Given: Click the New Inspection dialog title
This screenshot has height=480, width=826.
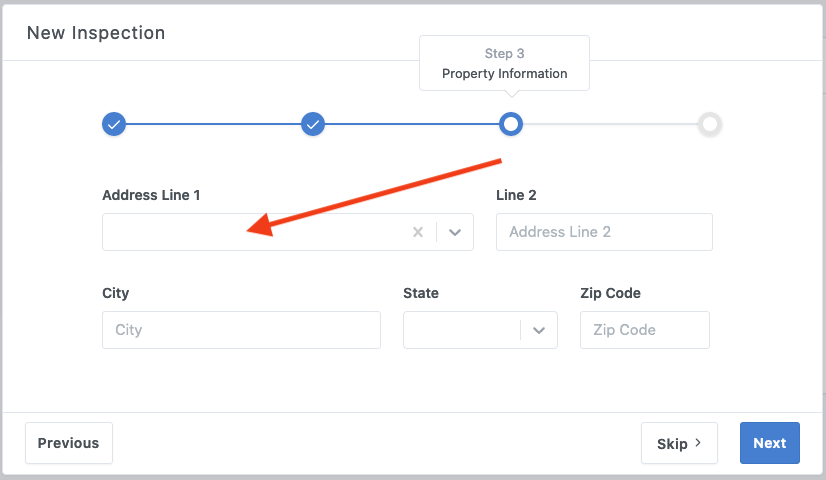Looking at the screenshot, I should (96, 33).
